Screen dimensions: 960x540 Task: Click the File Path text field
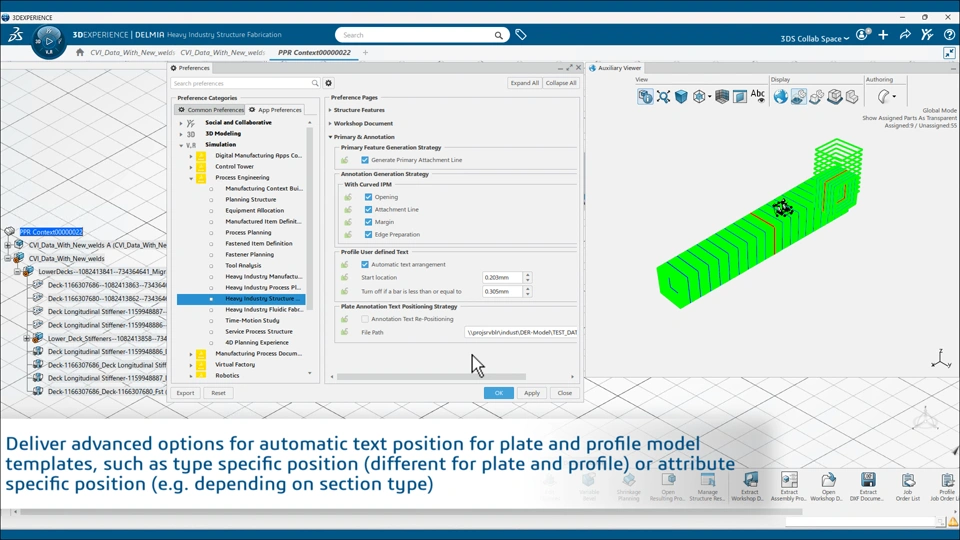pyautogui.click(x=521, y=332)
